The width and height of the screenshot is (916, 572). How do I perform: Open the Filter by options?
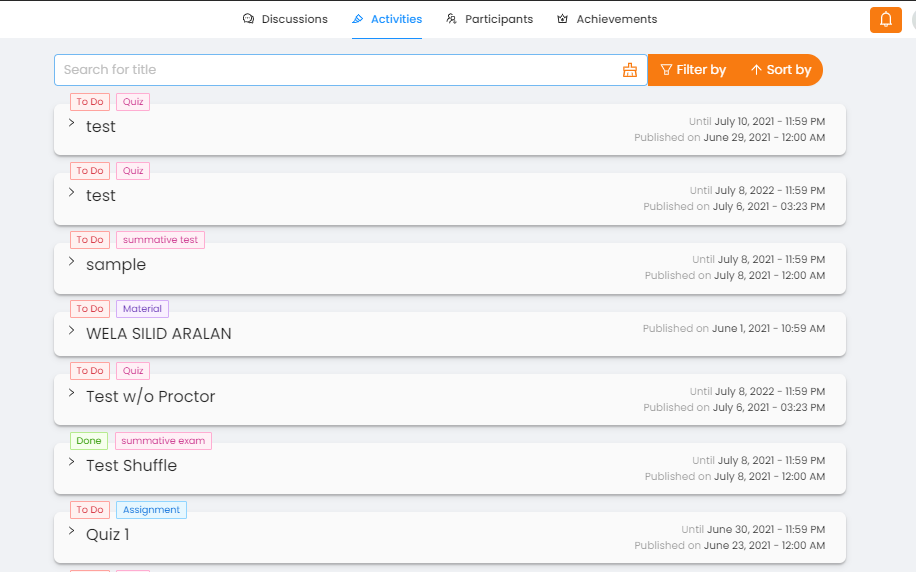pos(693,70)
